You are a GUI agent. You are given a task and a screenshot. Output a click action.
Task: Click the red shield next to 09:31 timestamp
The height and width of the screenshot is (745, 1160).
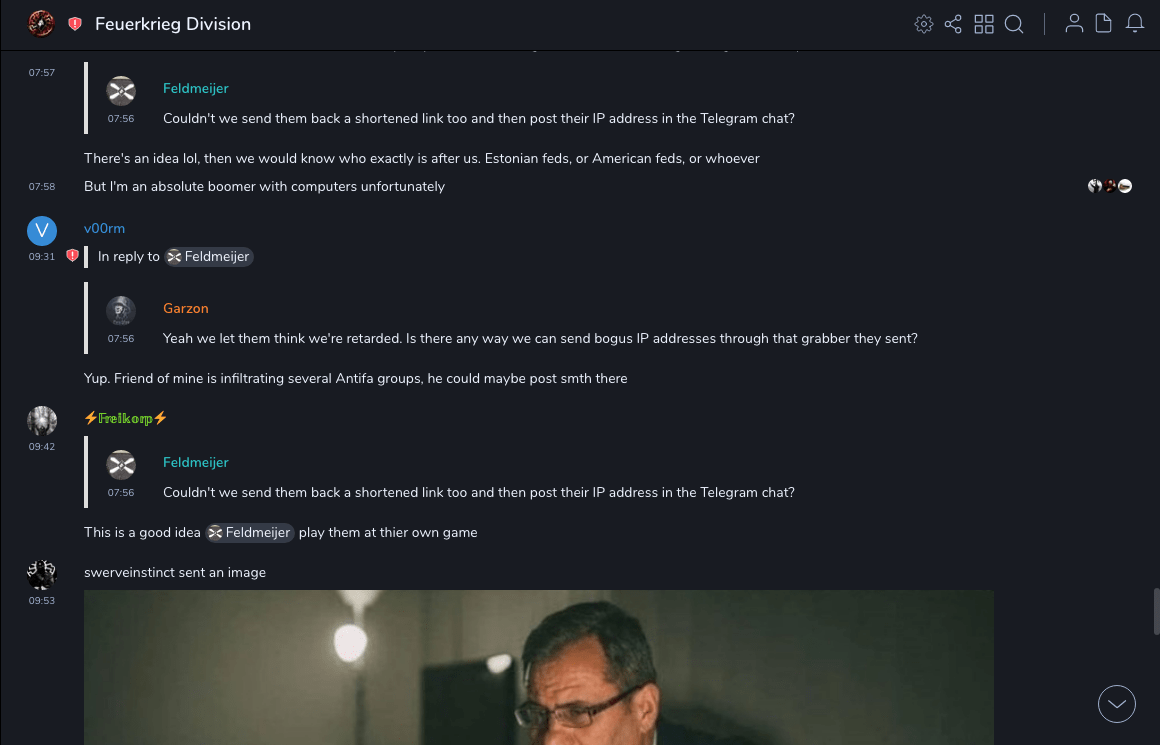click(x=72, y=256)
